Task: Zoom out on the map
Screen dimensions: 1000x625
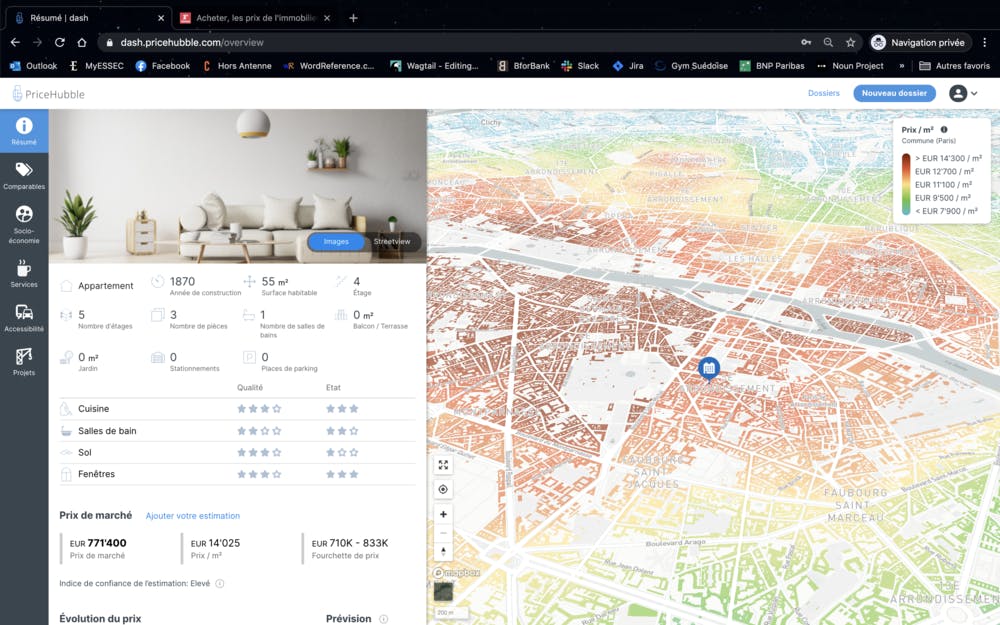Action: click(x=443, y=533)
